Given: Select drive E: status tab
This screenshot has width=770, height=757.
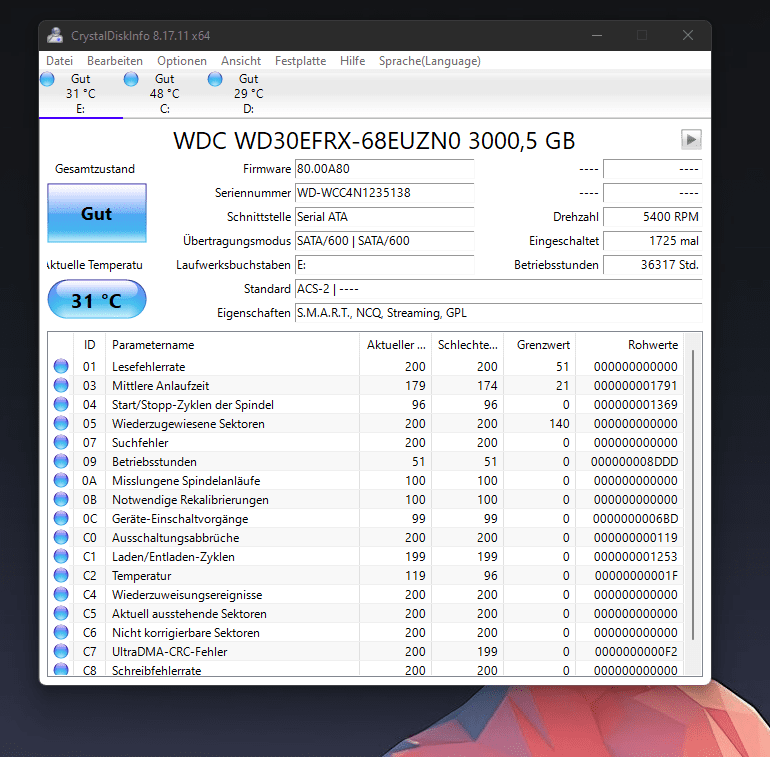Looking at the screenshot, I should [x=81, y=94].
